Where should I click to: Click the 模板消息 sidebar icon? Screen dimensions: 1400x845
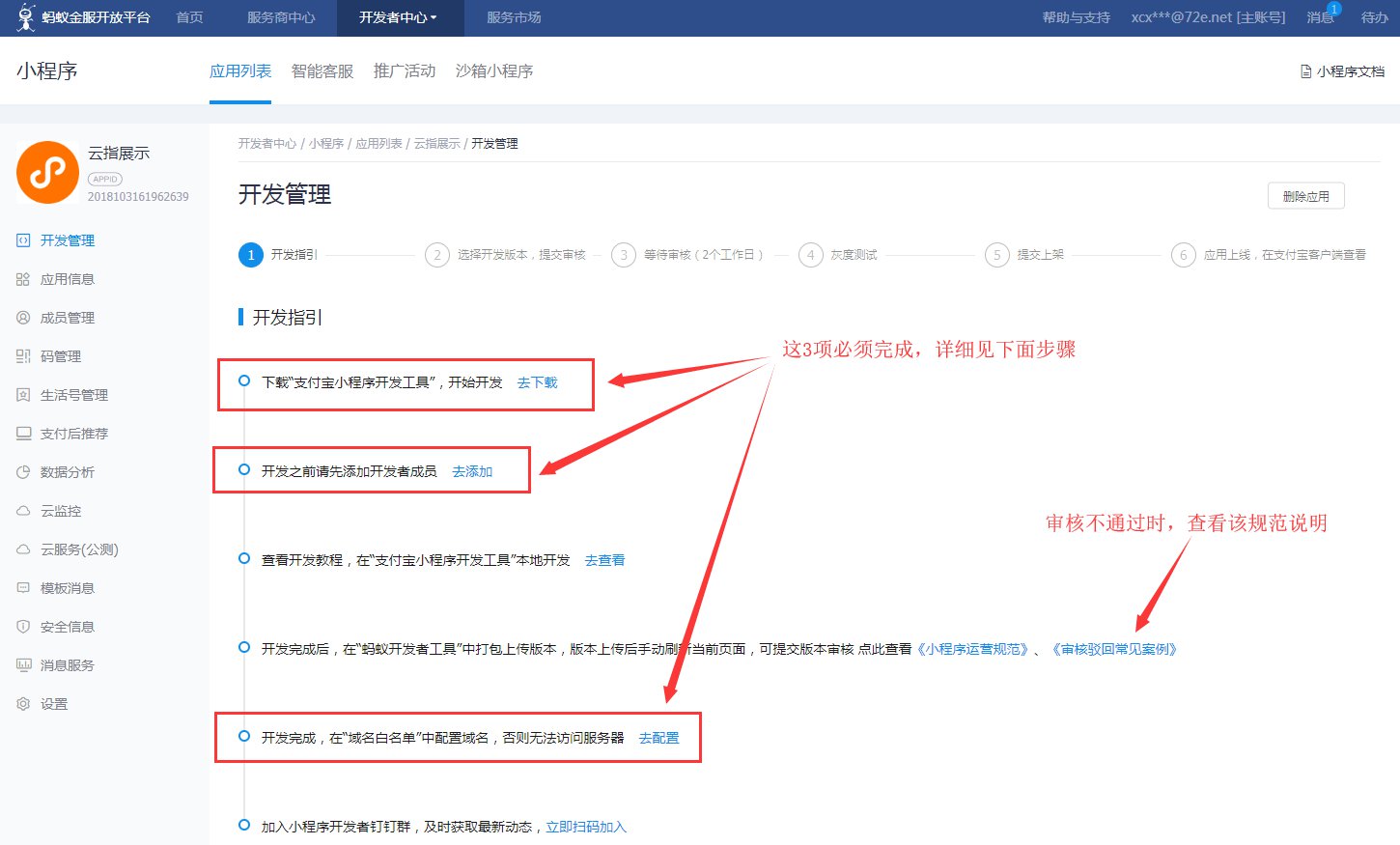23,588
